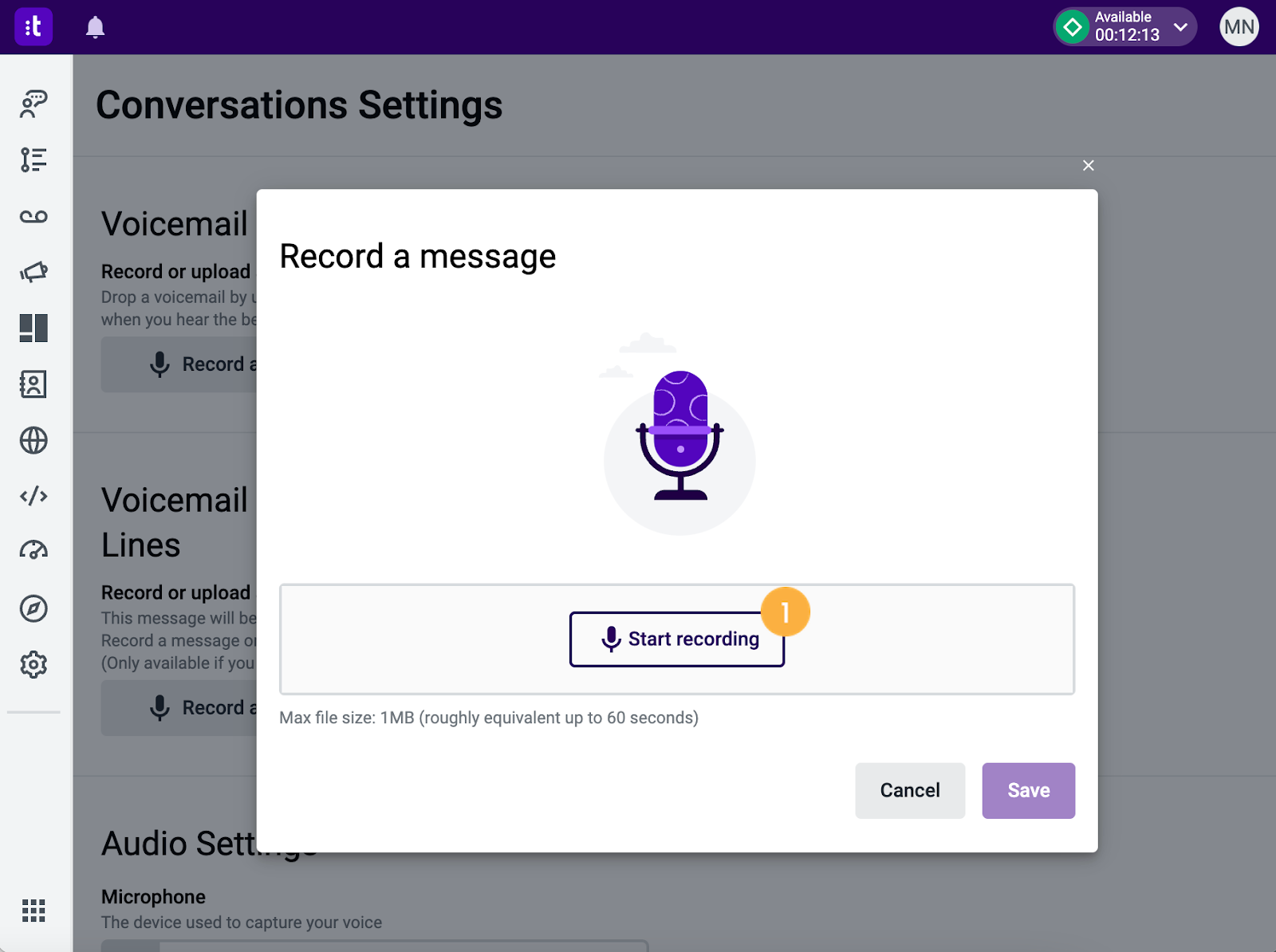Open the Conversations sidebar icon
The image size is (1276, 952).
point(33,104)
